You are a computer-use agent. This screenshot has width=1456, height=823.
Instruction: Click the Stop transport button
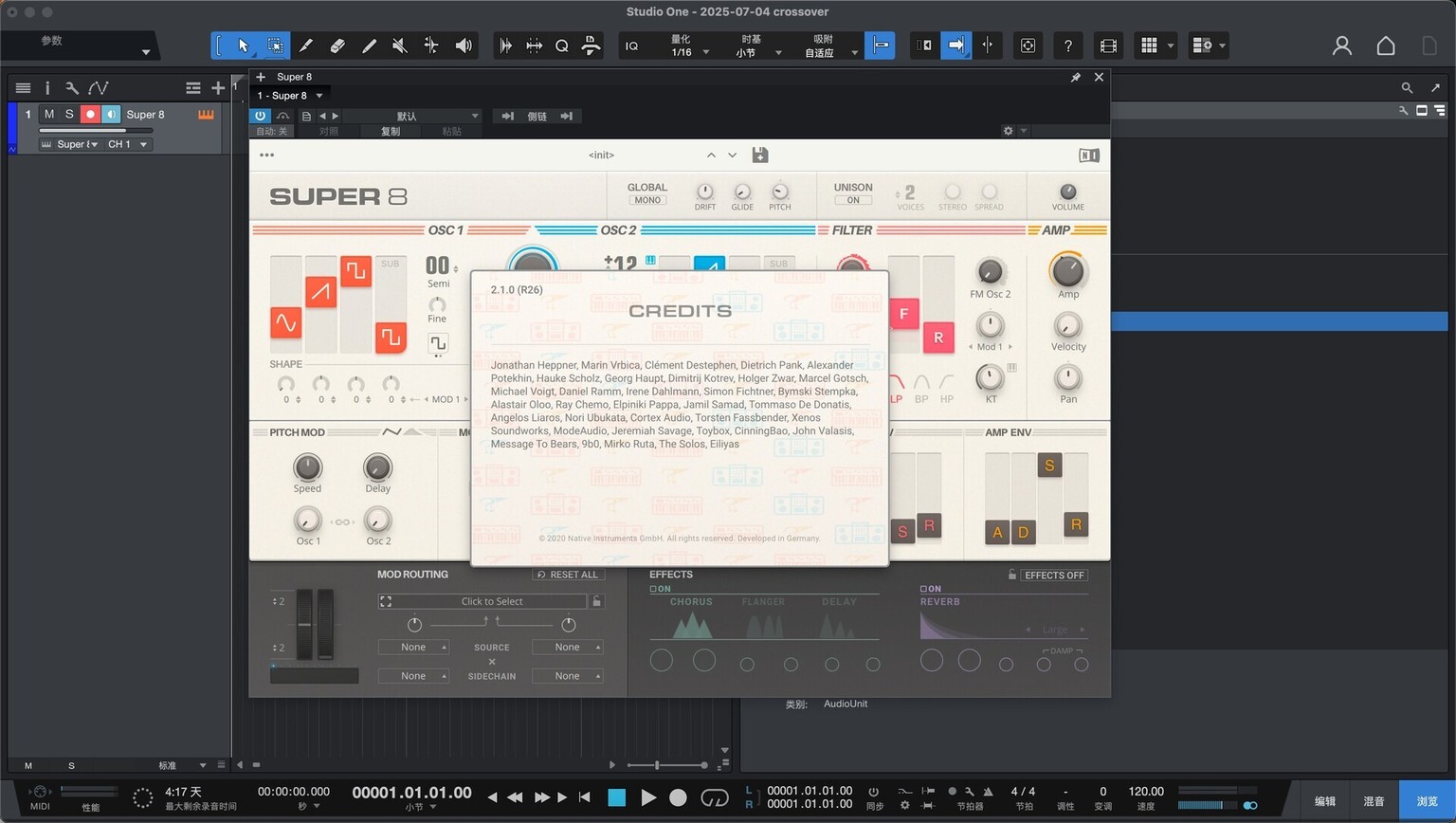tap(616, 797)
